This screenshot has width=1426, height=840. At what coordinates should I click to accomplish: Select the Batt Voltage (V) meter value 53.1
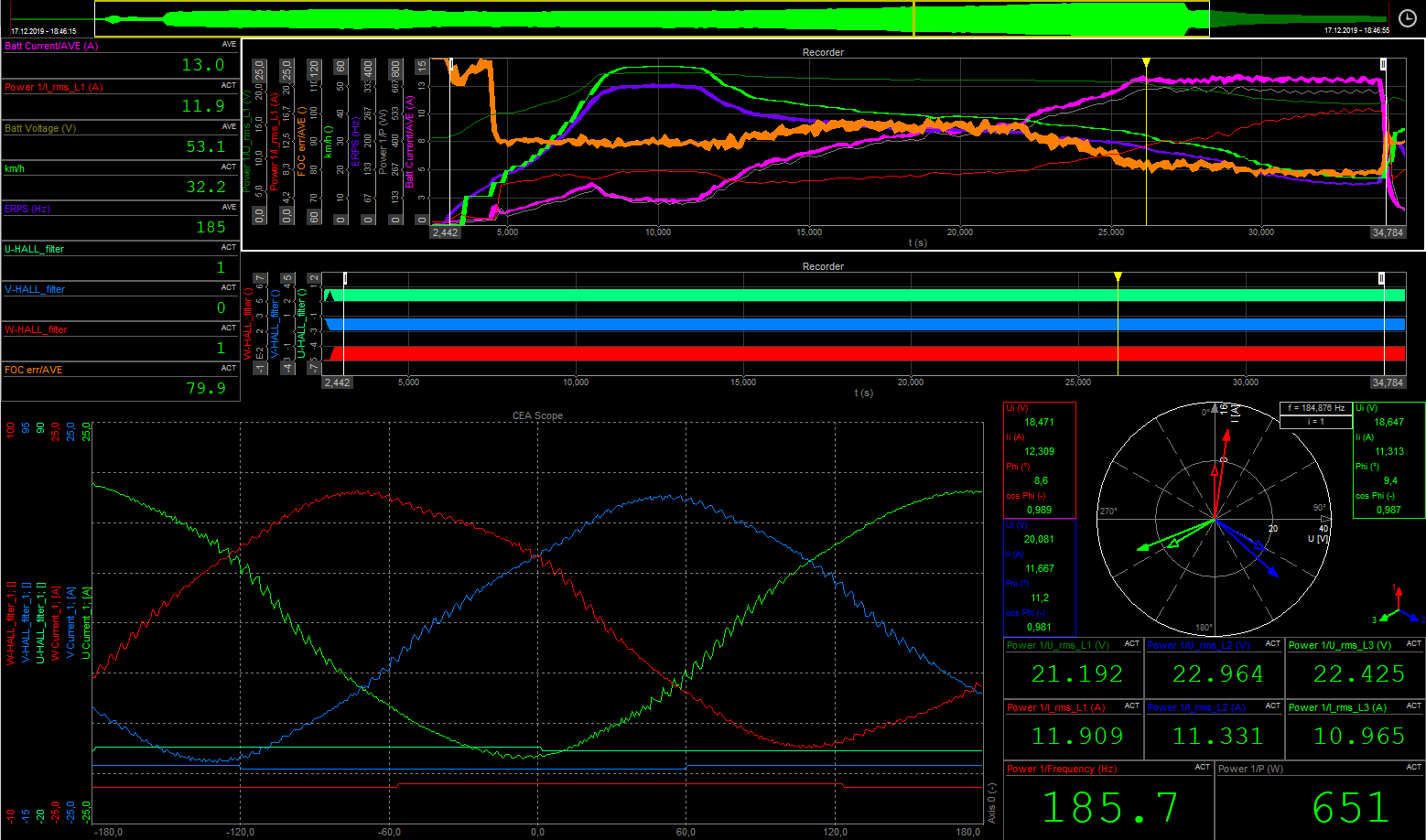click(205, 146)
